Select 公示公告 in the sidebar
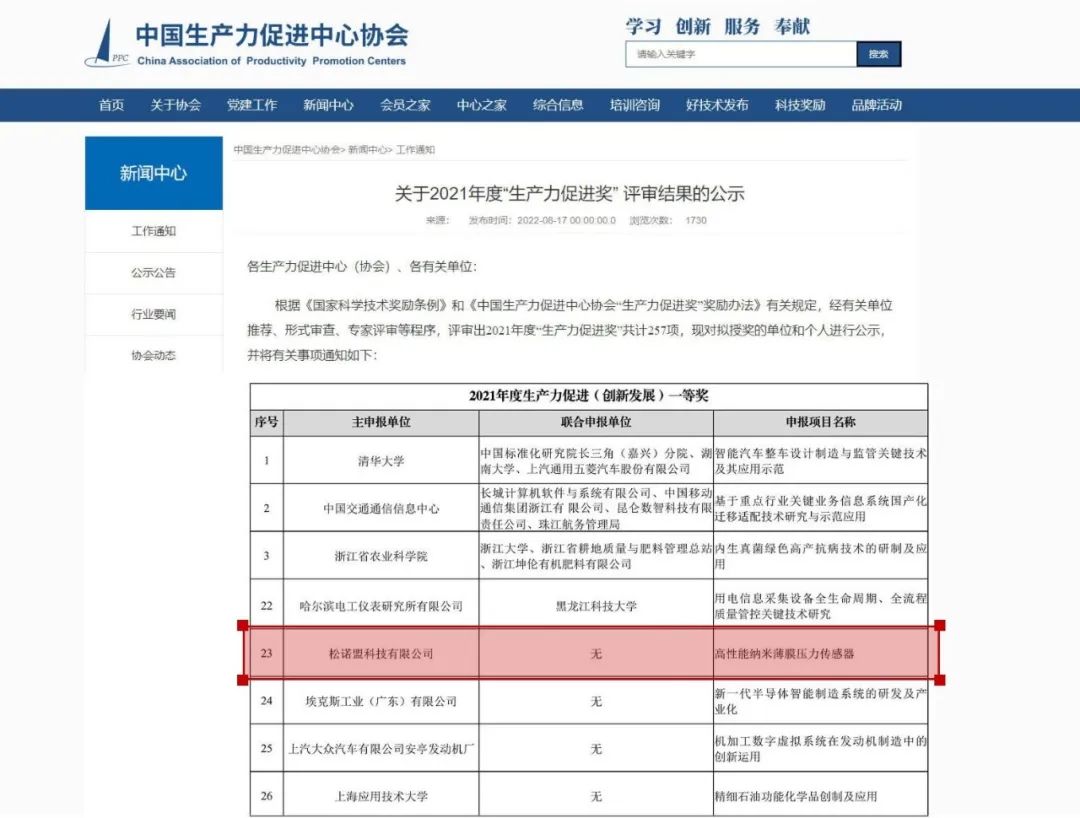The image size is (1080, 818). tap(154, 273)
